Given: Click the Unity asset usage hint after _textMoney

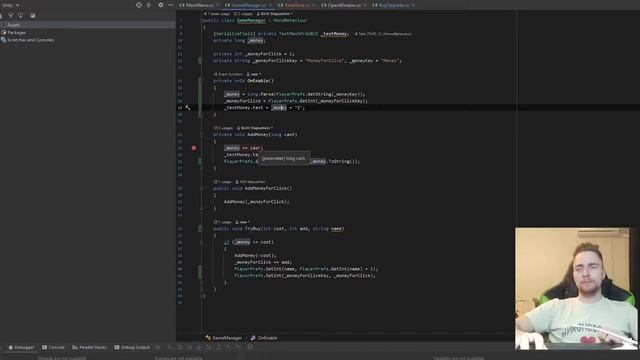Looking at the screenshot, I should [x=383, y=34].
